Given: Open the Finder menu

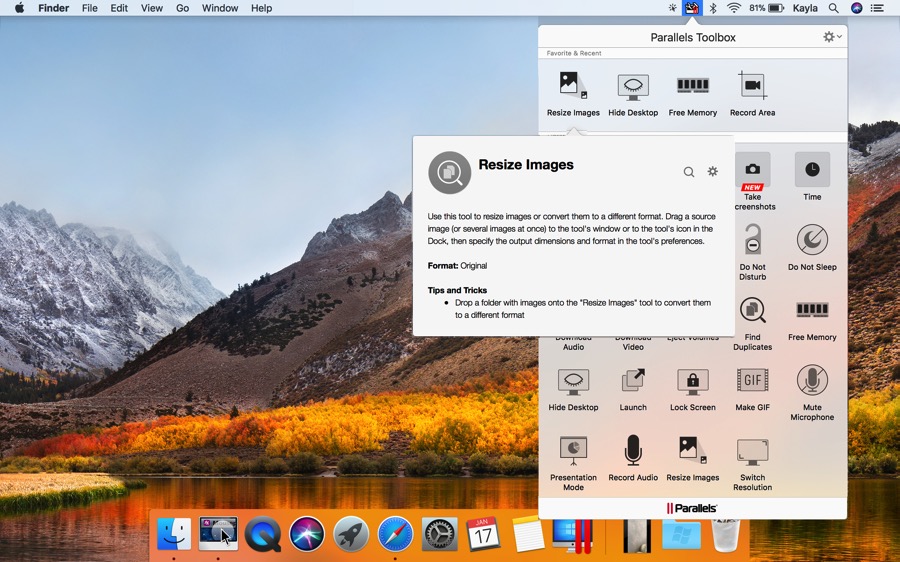Looking at the screenshot, I should click(53, 8).
